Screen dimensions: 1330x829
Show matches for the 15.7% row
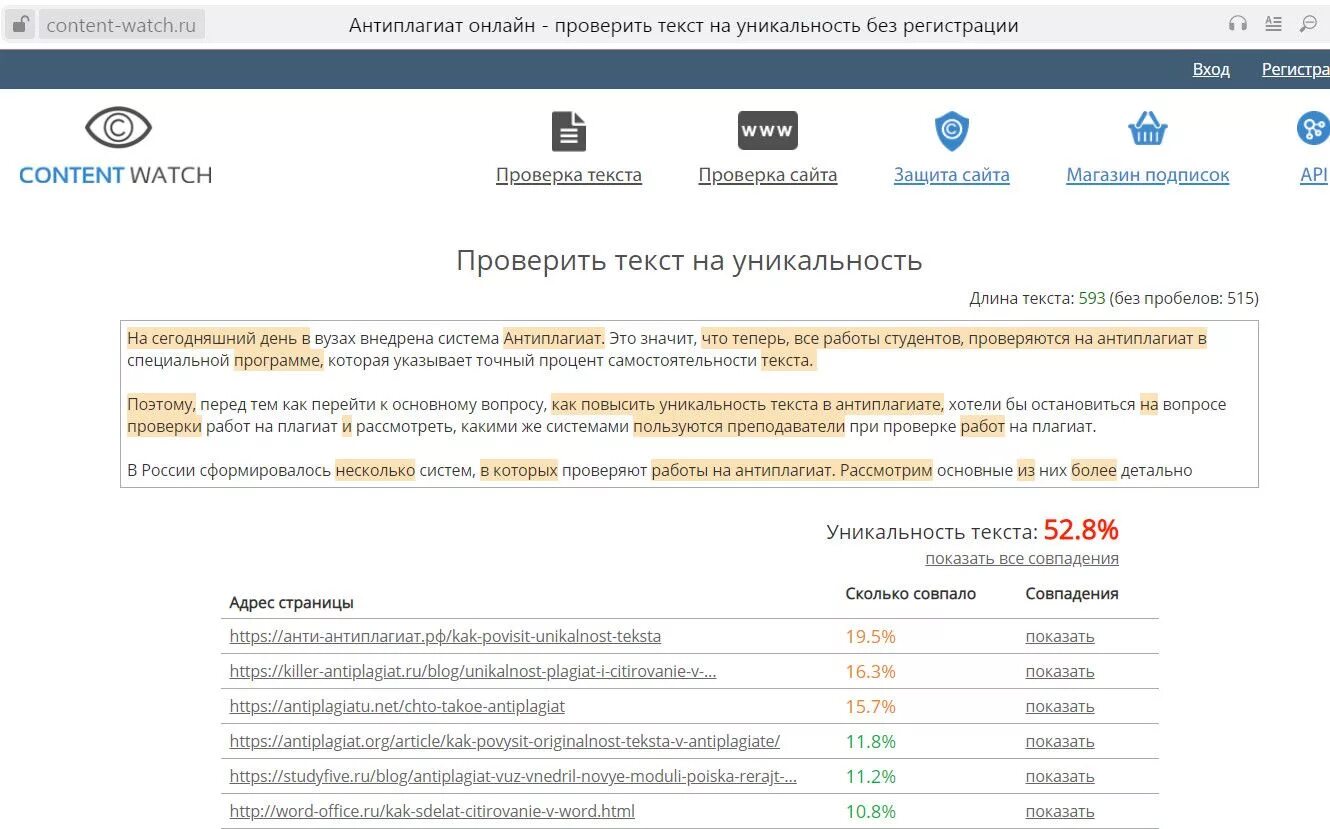coord(1060,706)
